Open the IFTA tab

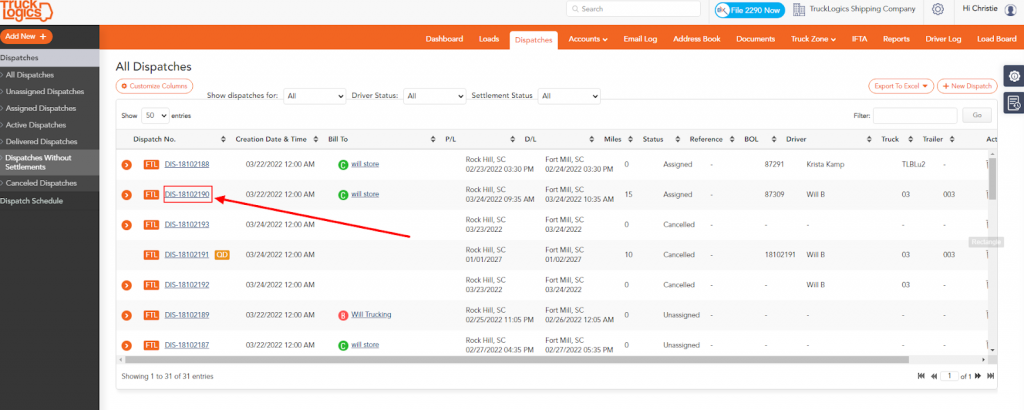[x=859, y=39]
